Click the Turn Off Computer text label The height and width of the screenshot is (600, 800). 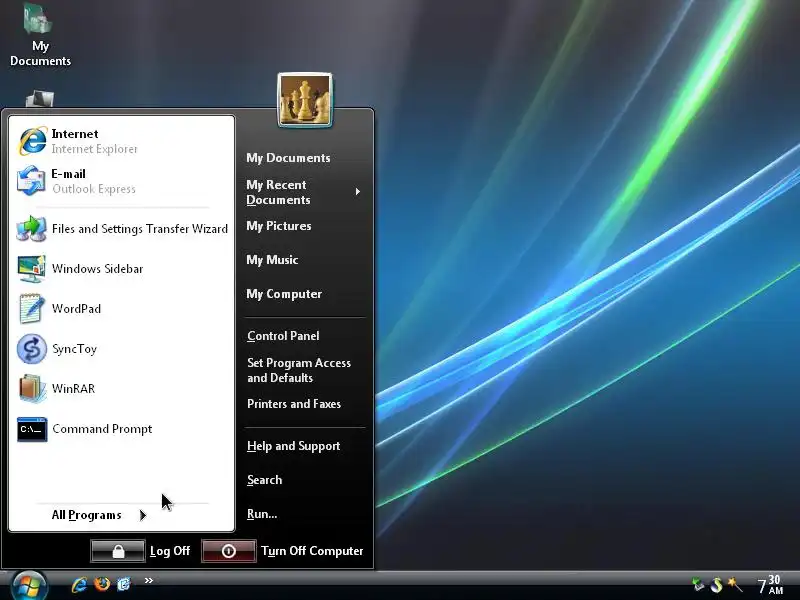(312, 552)
